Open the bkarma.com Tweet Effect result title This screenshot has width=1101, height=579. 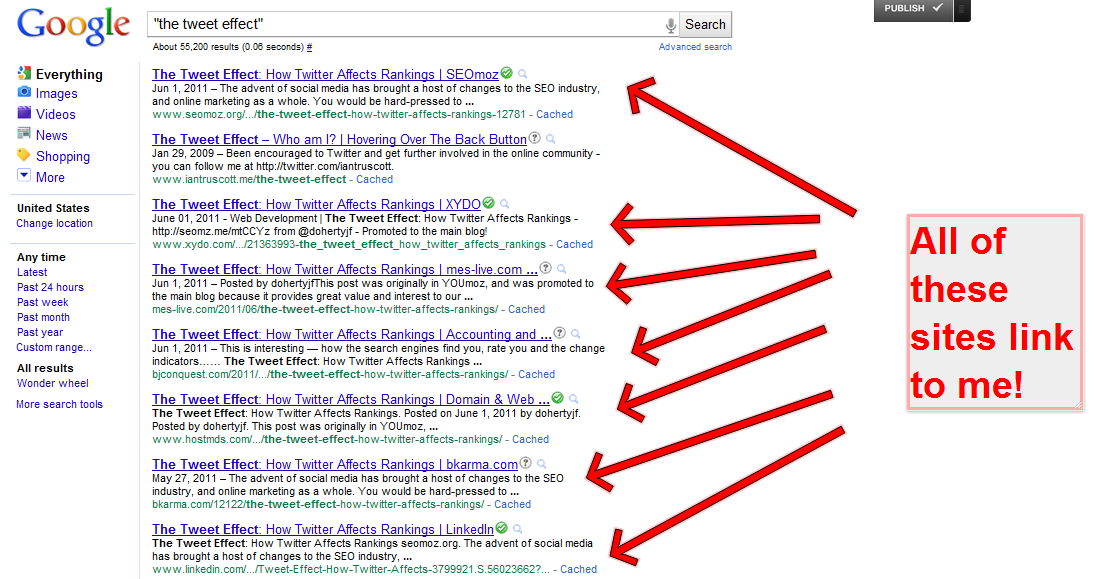pyautogui.click(x=335, y=465)
